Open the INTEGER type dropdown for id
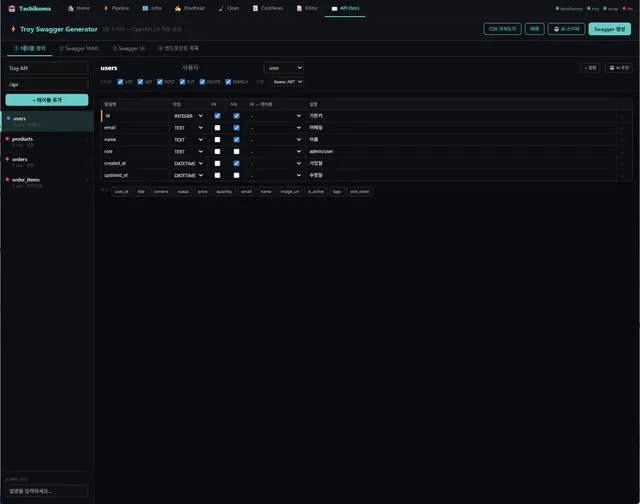 point(188,116)
